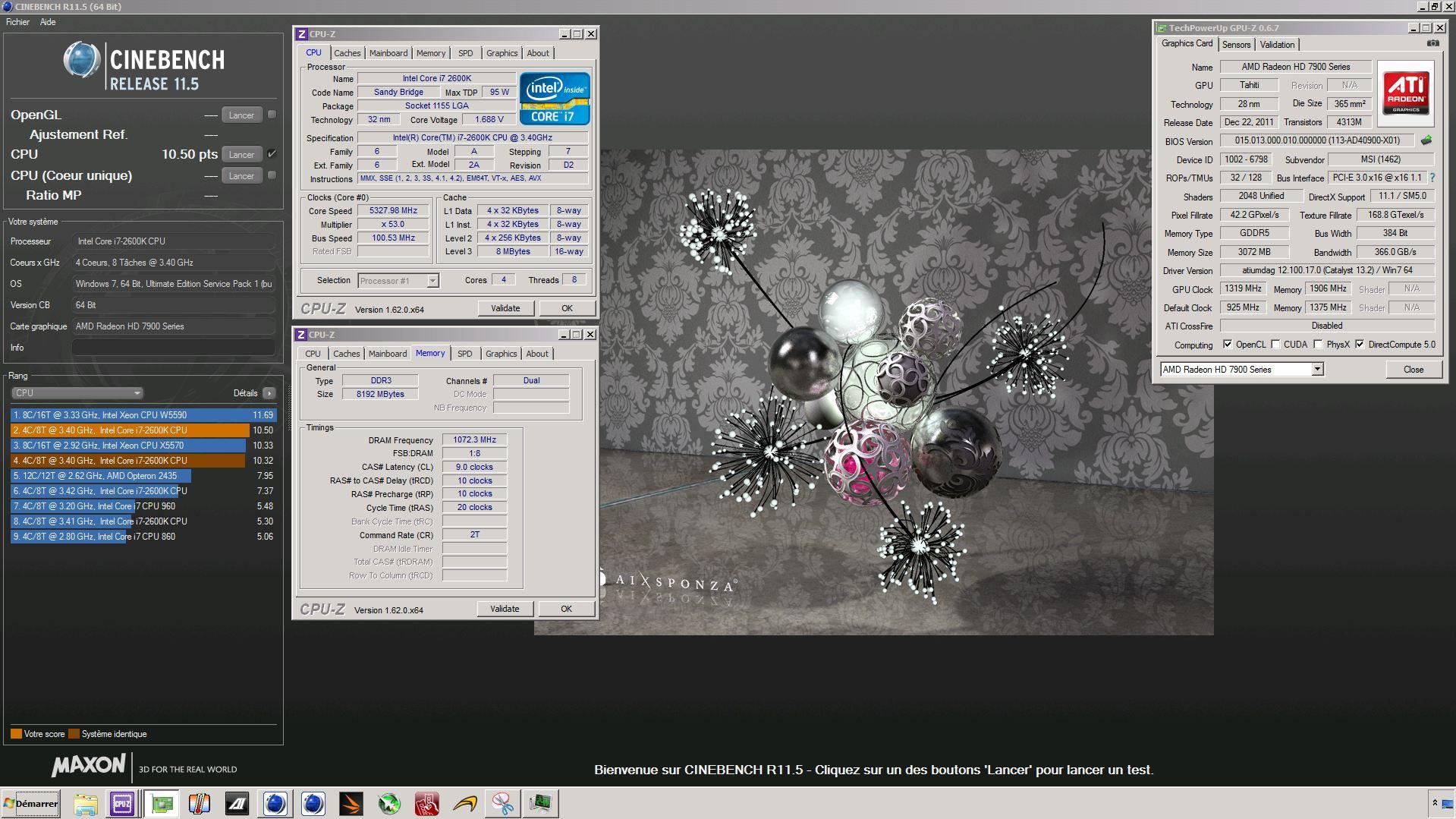1456x819 pixels.
Task: Switch to the first Cinebench sphere taskbar button
Action: coord(275,804)
